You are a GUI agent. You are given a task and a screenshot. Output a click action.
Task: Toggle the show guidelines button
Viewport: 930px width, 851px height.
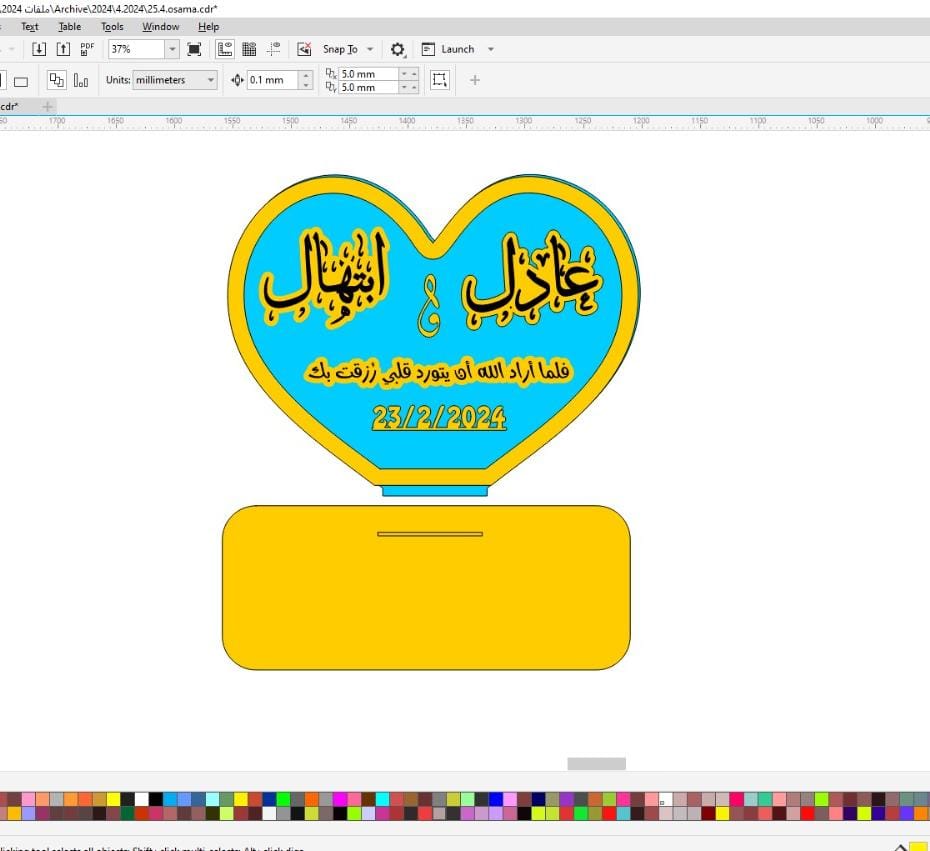273,49
